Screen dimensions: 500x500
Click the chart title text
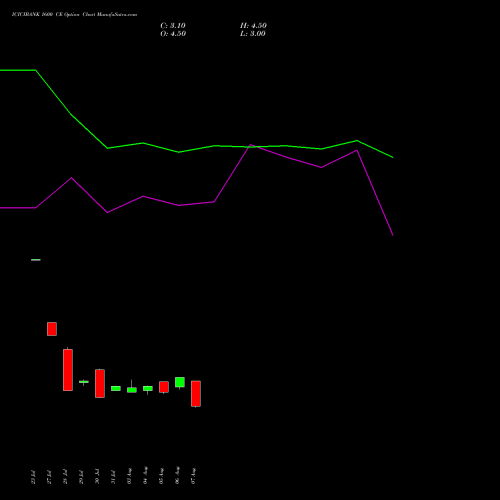pos(74,15)
